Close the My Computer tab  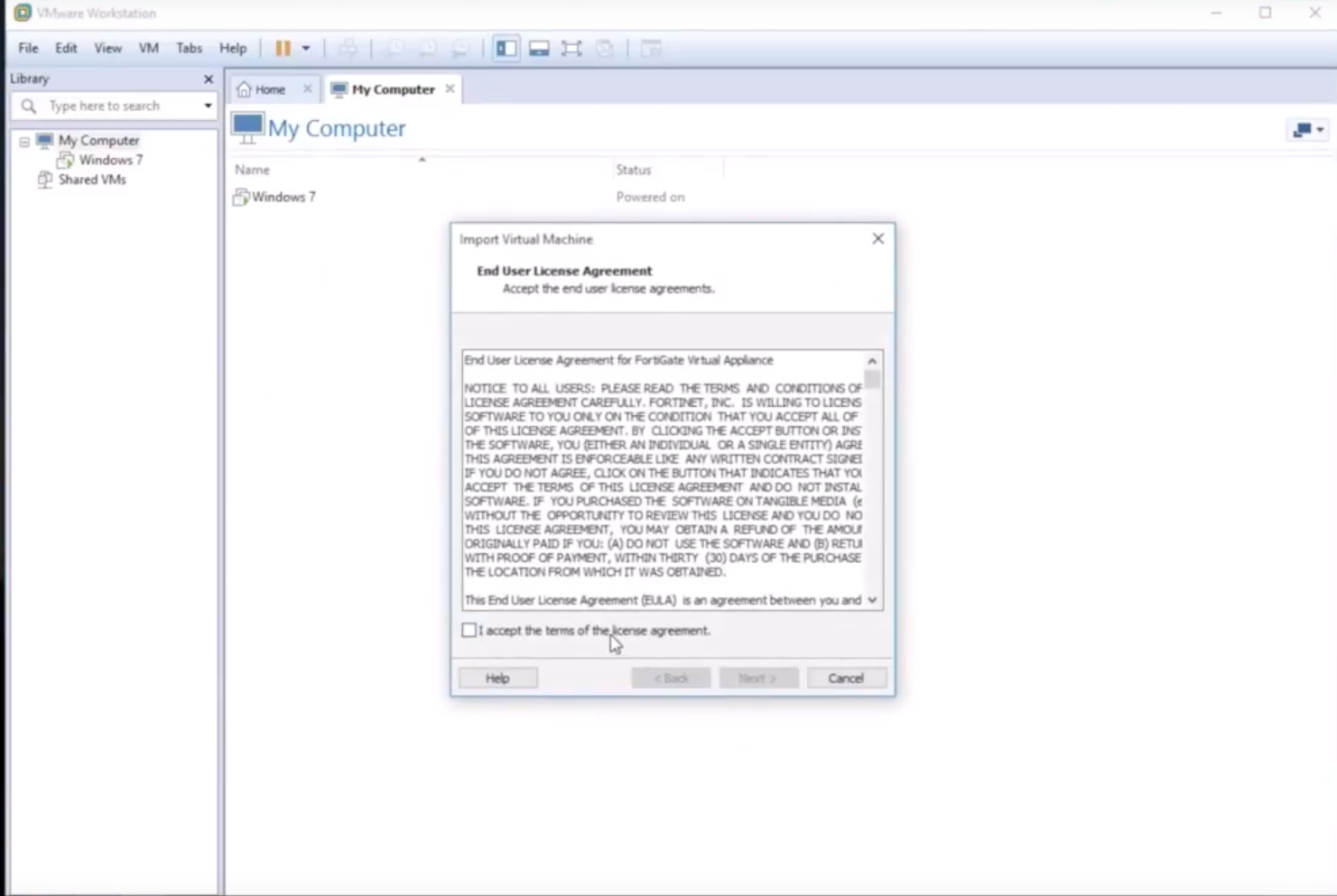pos(450,88)
